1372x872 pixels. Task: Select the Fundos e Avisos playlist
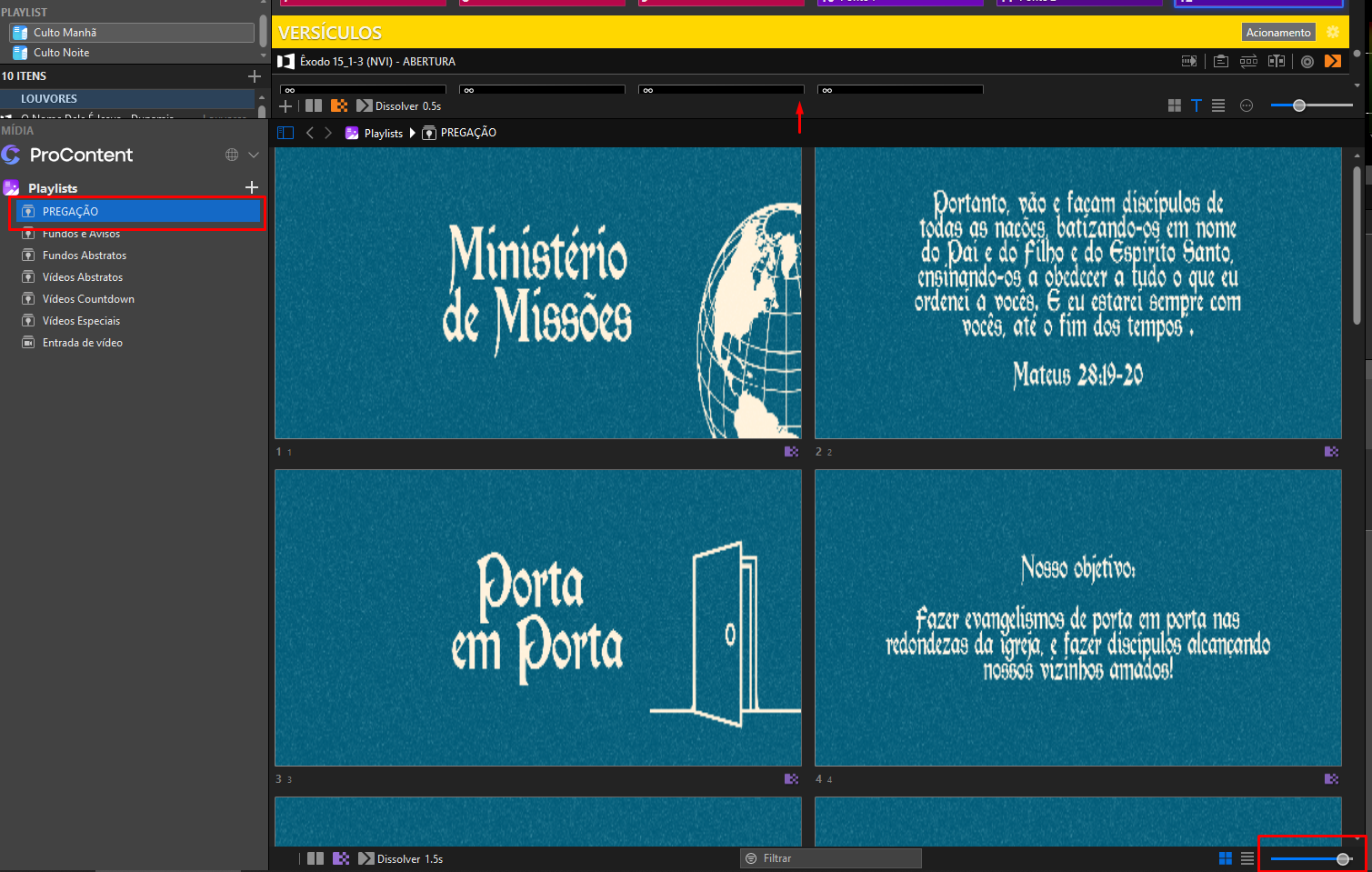[81, 234]
